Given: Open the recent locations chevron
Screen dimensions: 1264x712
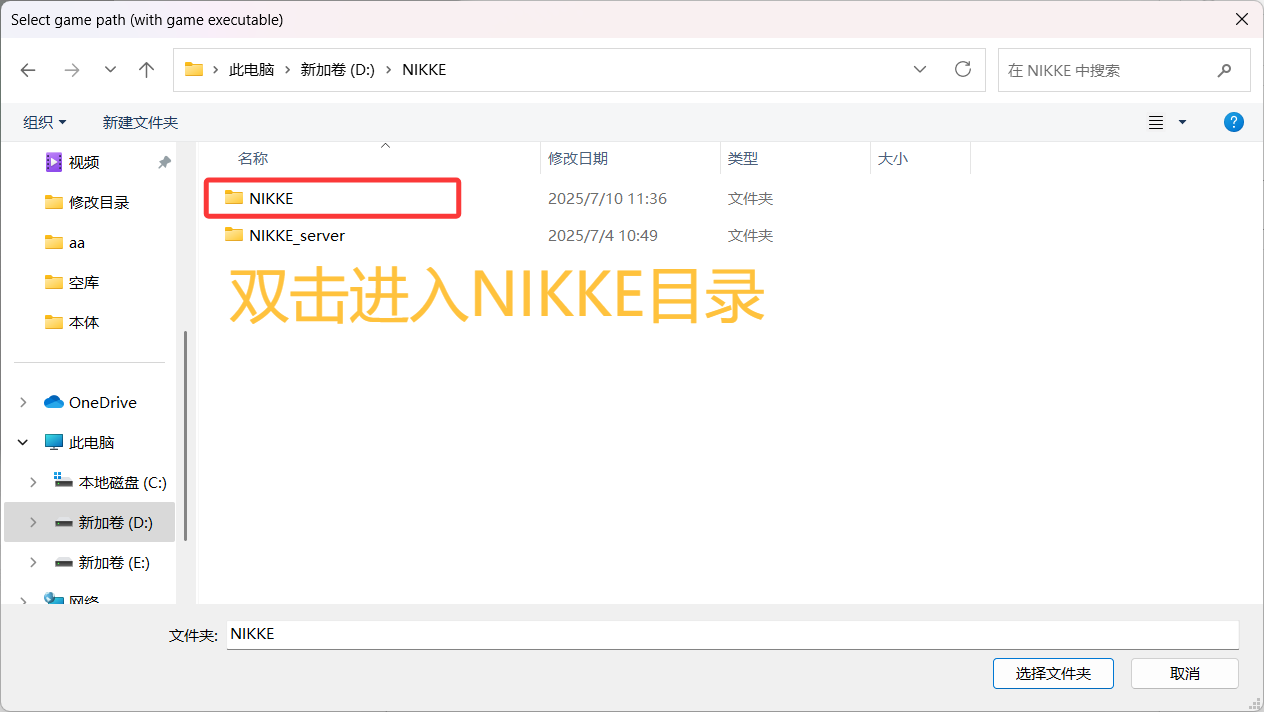Looking at the screenshot, I should point(110,70).
